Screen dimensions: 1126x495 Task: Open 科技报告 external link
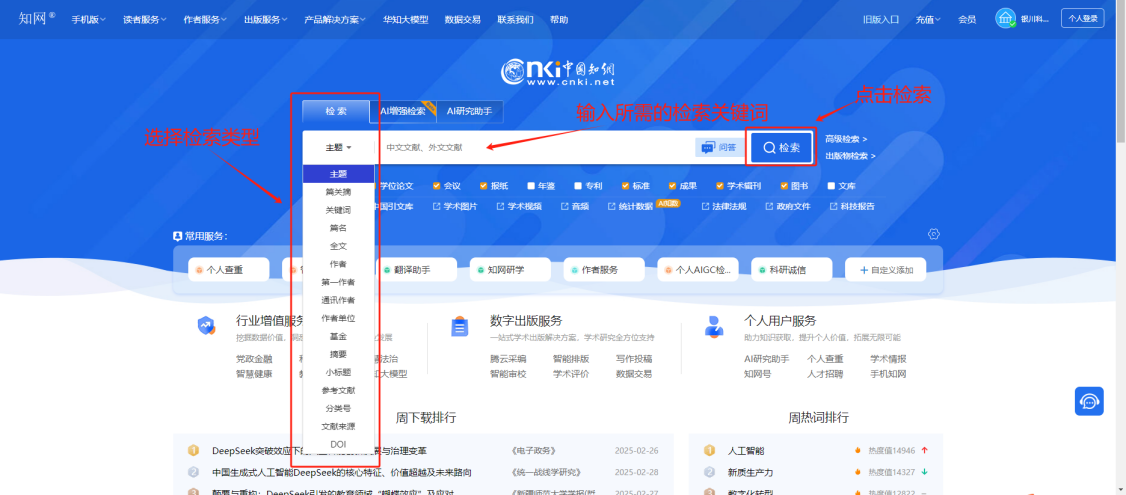[852, 206]
